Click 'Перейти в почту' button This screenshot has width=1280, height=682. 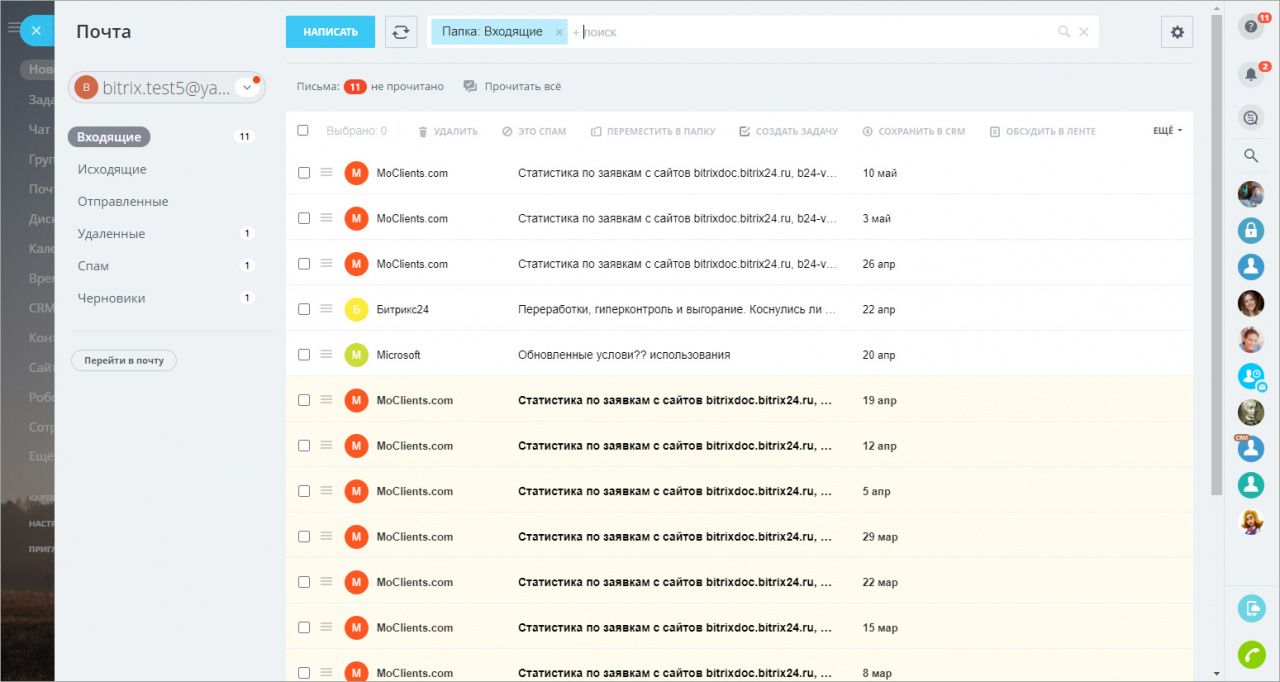(x=124, y=360)
